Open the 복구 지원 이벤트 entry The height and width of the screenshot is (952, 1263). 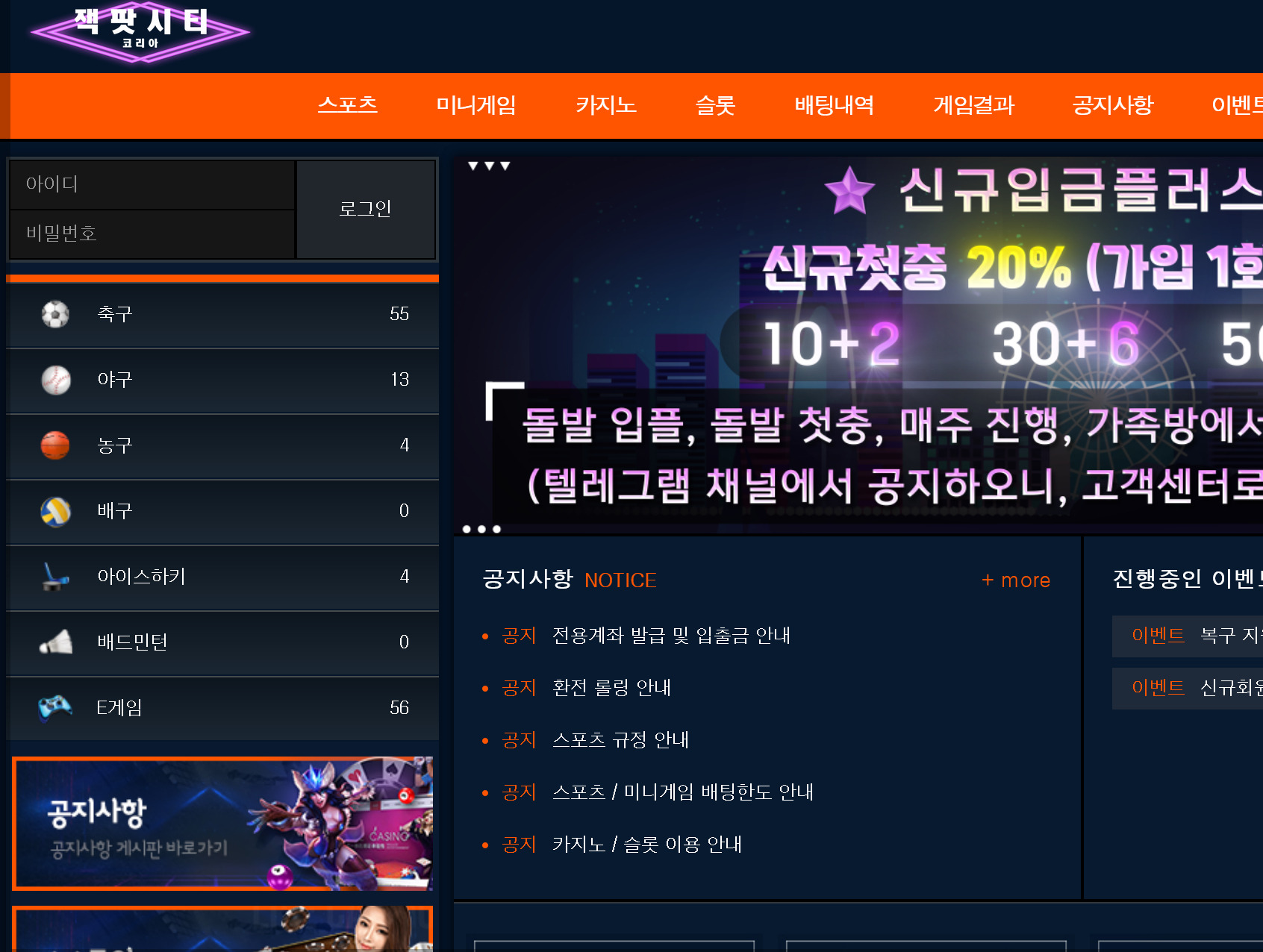click(x=1228, y=636)
